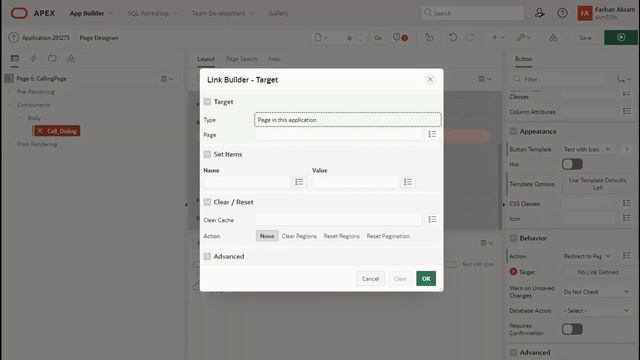
Task: Open the Create plus menu icon
Action: [498, 38]
